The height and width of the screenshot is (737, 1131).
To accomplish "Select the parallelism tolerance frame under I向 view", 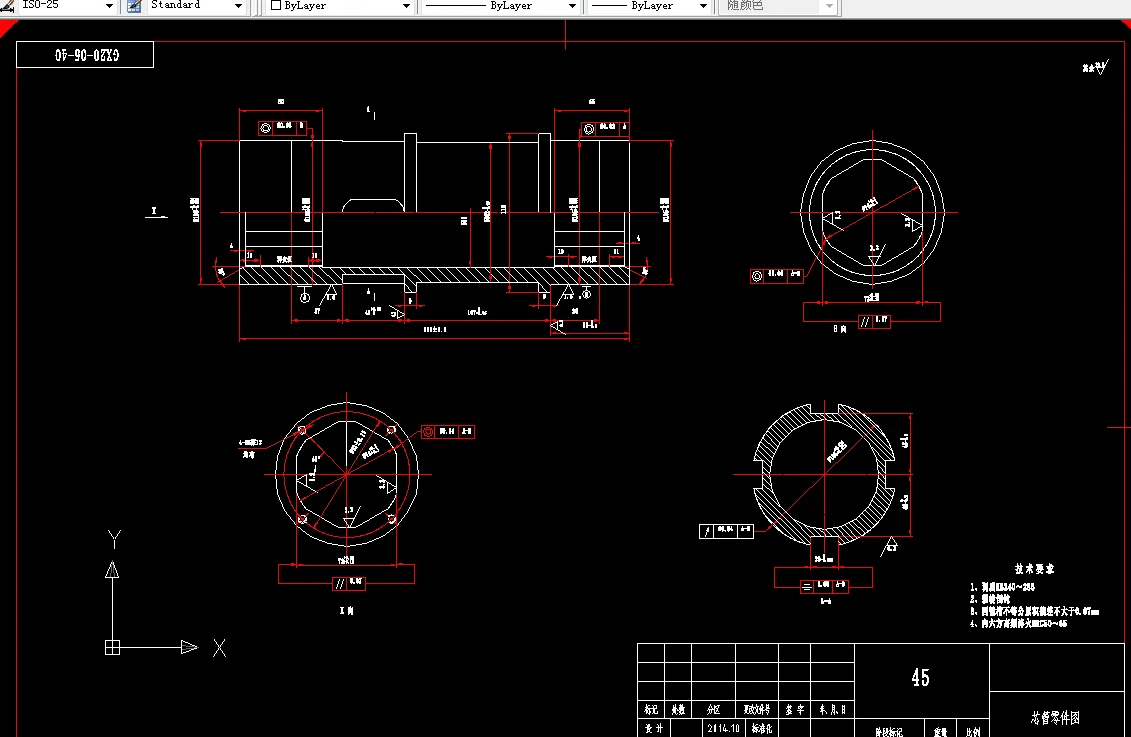I will tap(348, 583).
